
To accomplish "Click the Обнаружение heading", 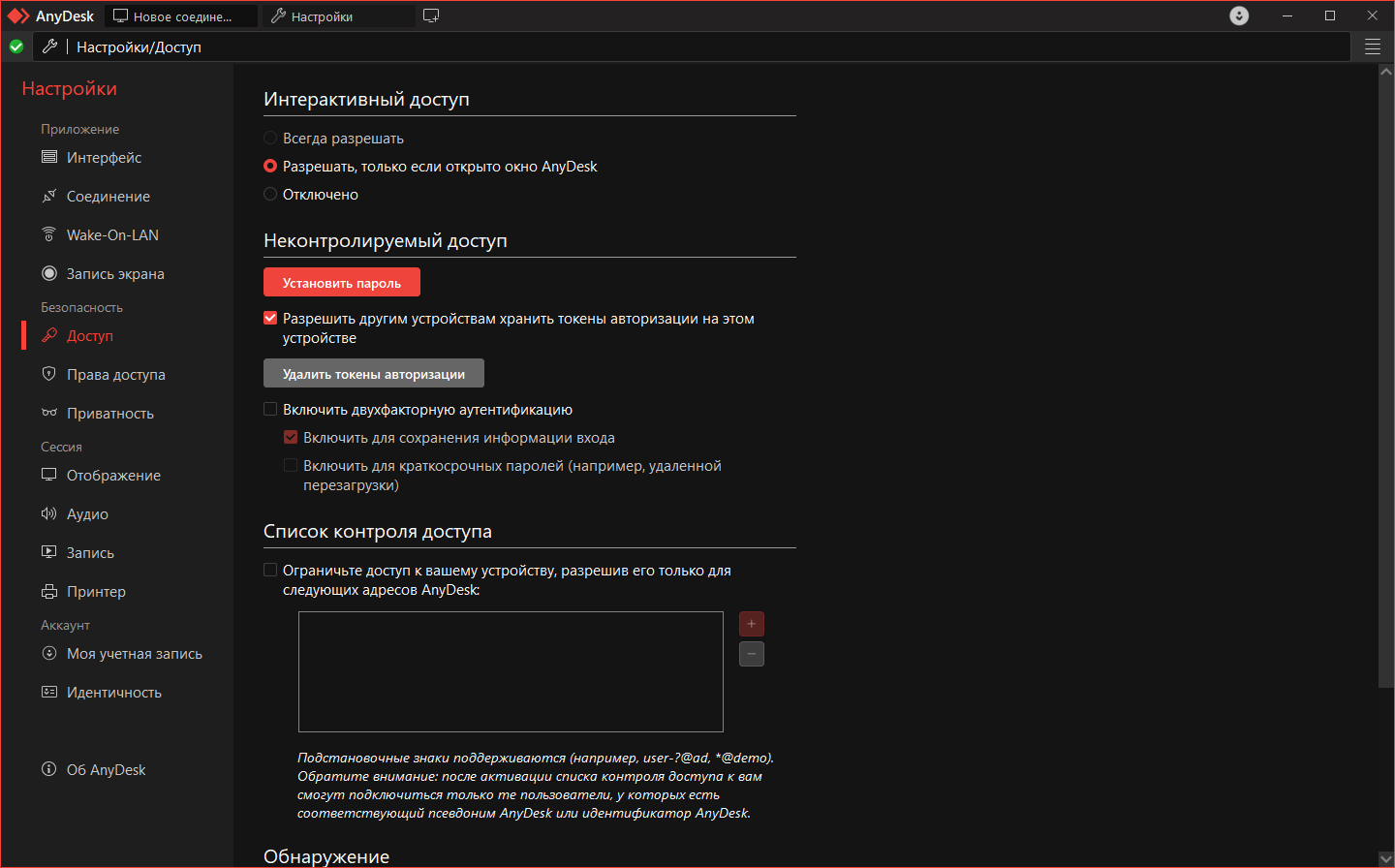I will pos(326,856).
